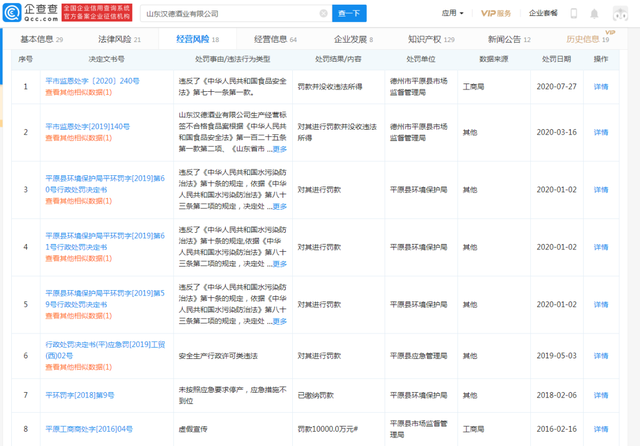
Task: Open the 企业发展 tab
Action: [x=353, y=39]
